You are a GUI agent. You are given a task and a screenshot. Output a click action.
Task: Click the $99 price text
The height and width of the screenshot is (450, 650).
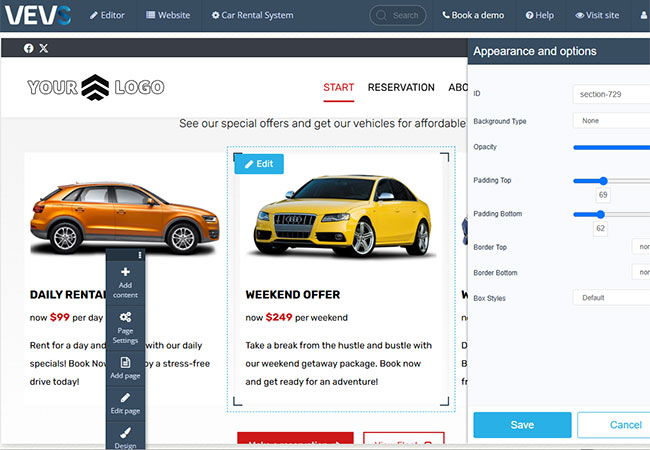[x=60, y=317]
